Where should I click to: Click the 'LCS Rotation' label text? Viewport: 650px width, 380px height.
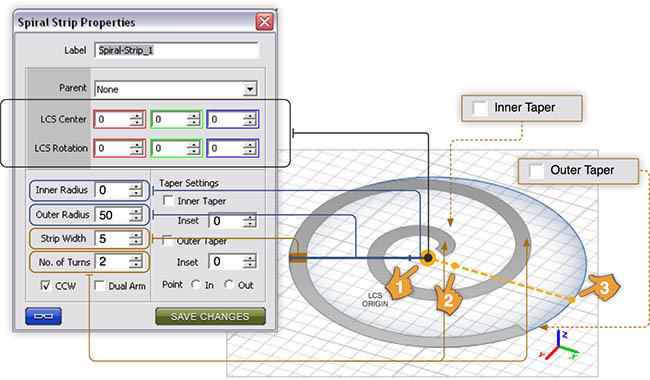point(61,148)
